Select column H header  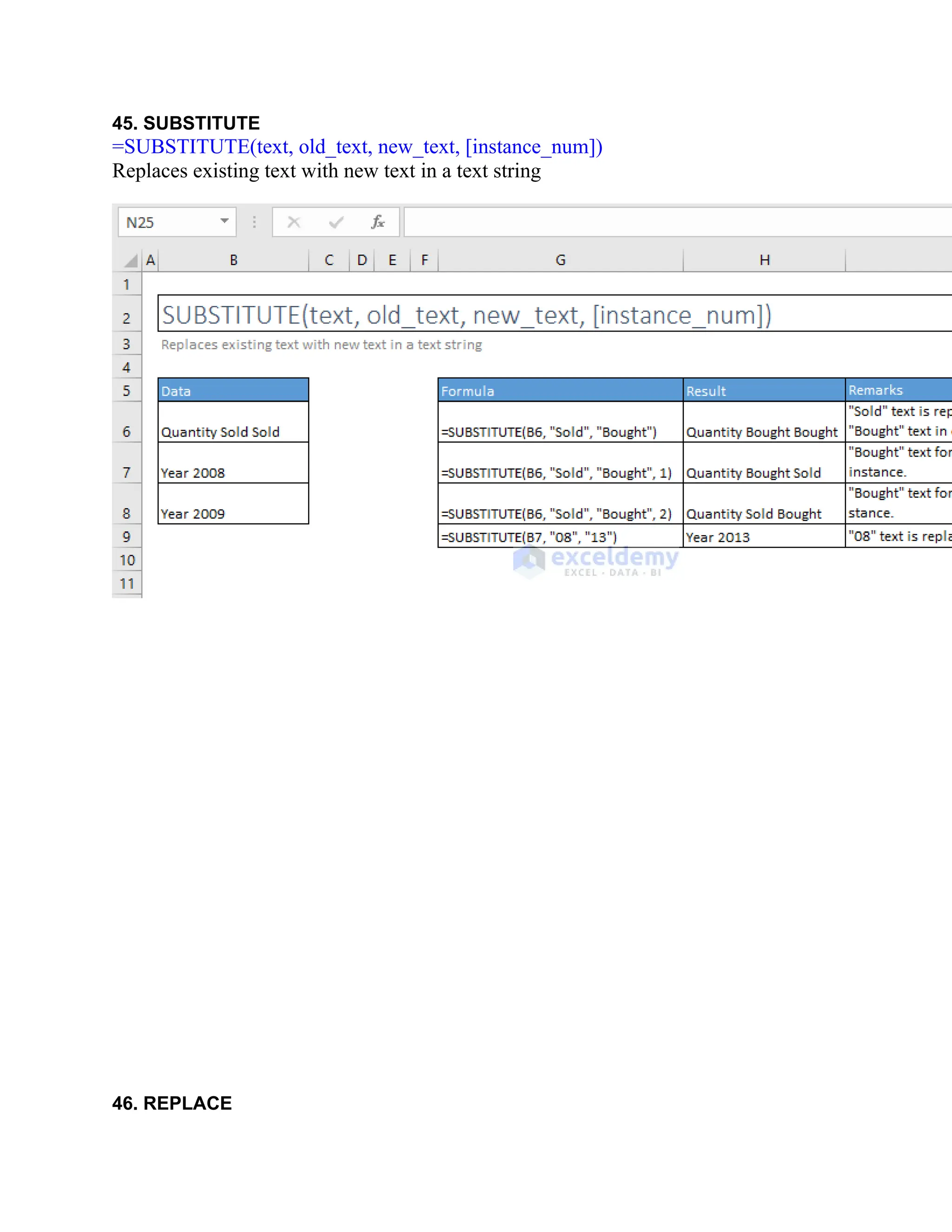pyautogui.click(x=764, y=260)
